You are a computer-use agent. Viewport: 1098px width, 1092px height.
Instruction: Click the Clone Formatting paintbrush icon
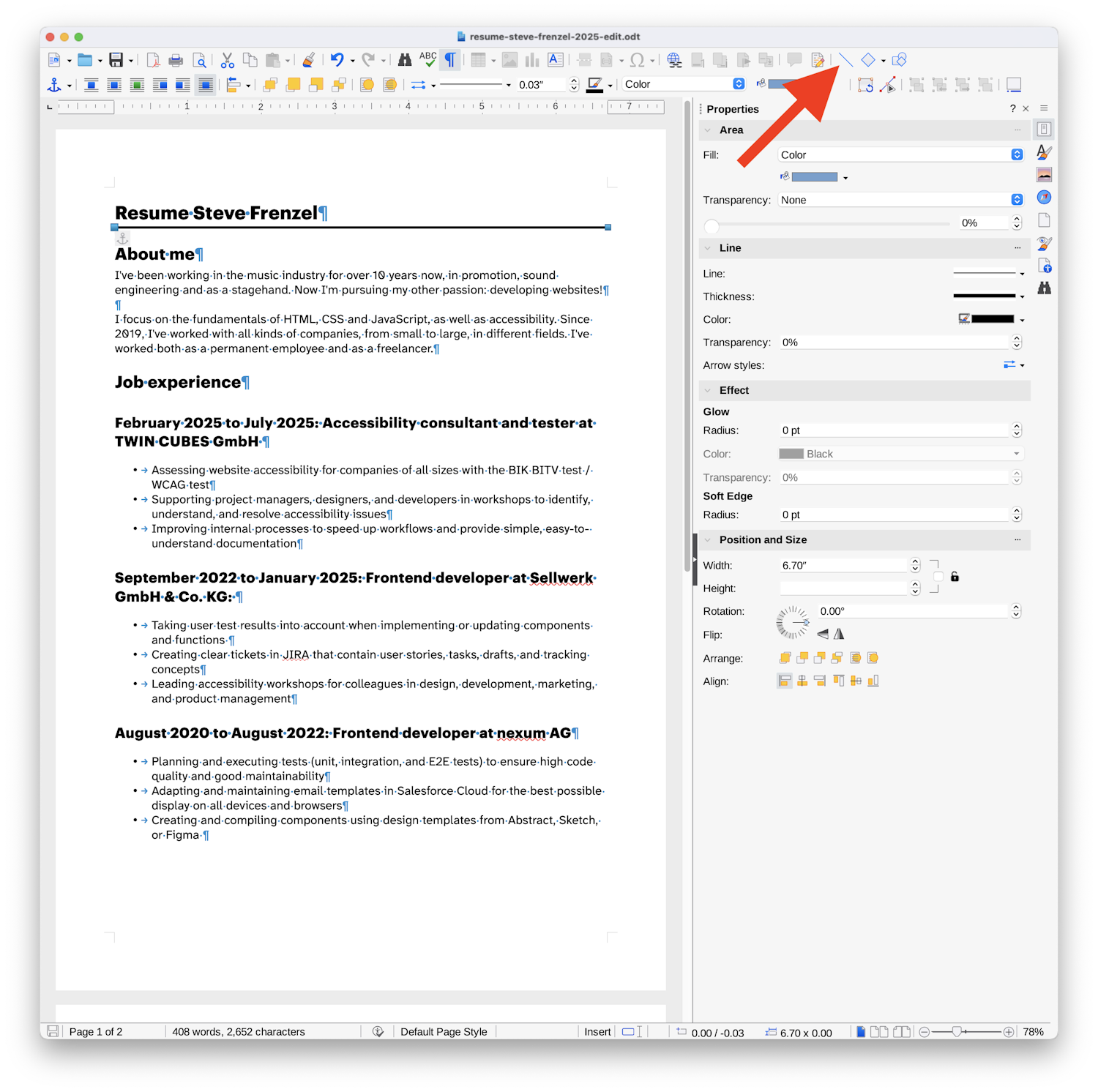point(309,60)
